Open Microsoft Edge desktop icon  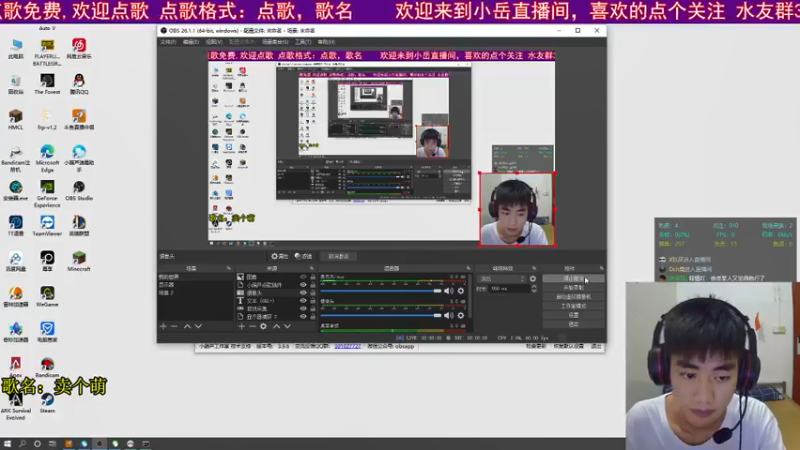coord(47,159)
